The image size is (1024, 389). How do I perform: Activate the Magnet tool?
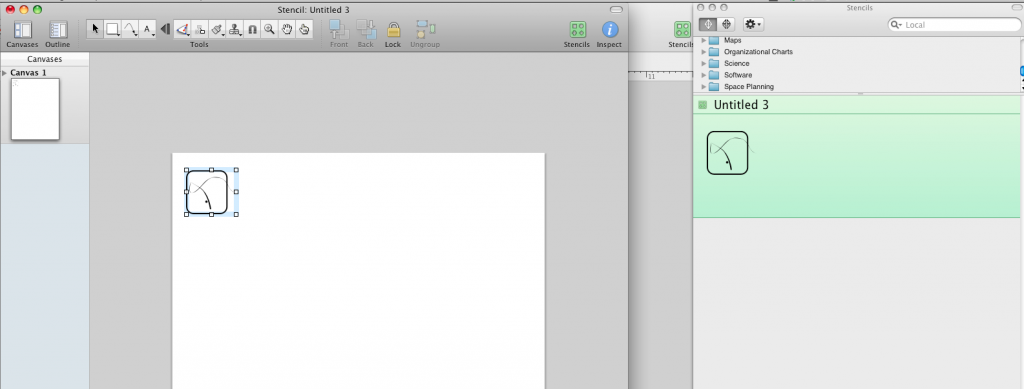tap(252, 29)
